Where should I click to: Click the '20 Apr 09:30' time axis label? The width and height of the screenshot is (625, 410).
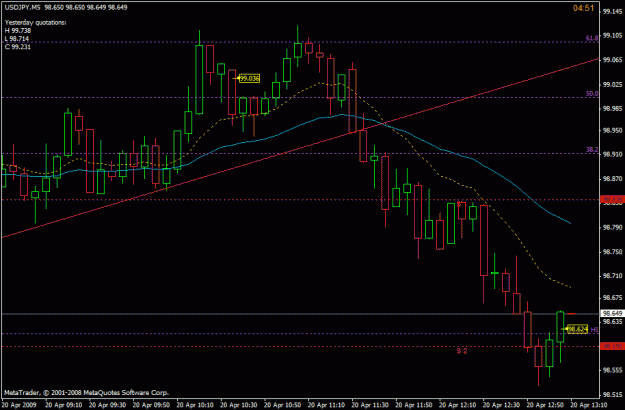pyautogui.click(x=107, y=405)
